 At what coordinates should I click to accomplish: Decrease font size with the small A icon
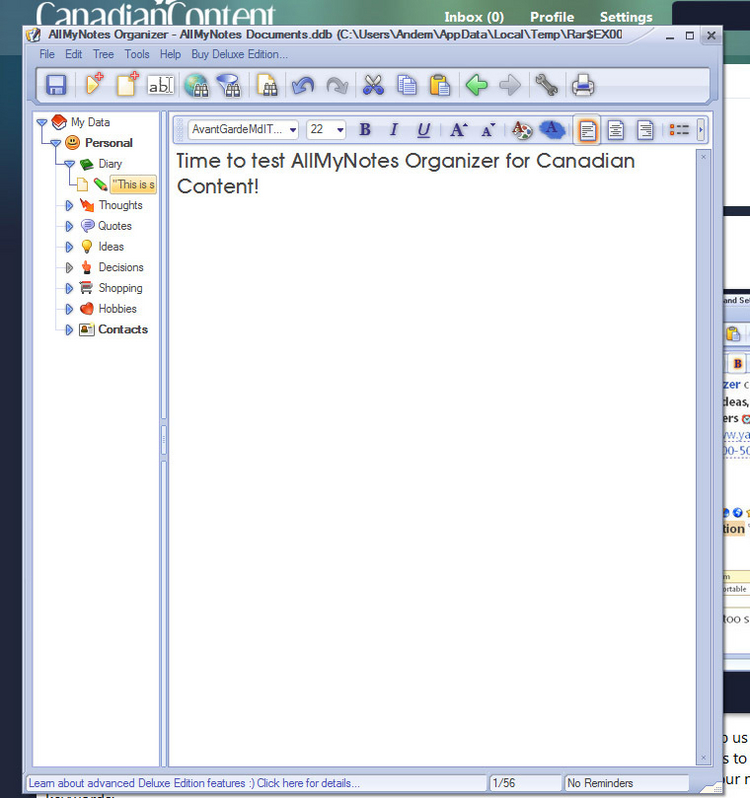[x=488, y=130]
